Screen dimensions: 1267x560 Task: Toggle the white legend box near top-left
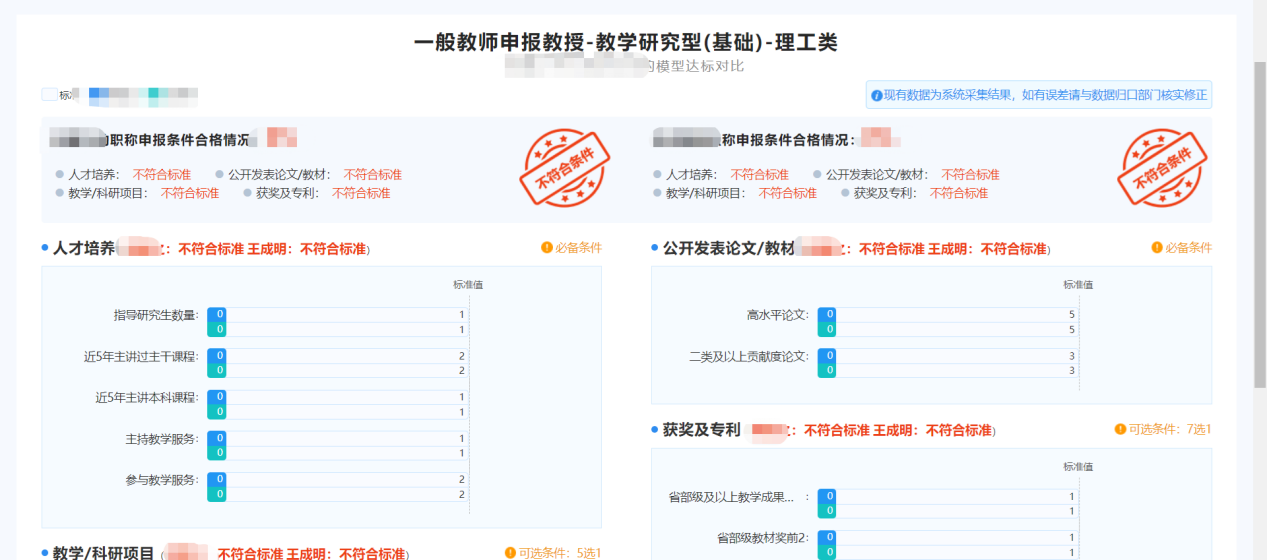49,95
